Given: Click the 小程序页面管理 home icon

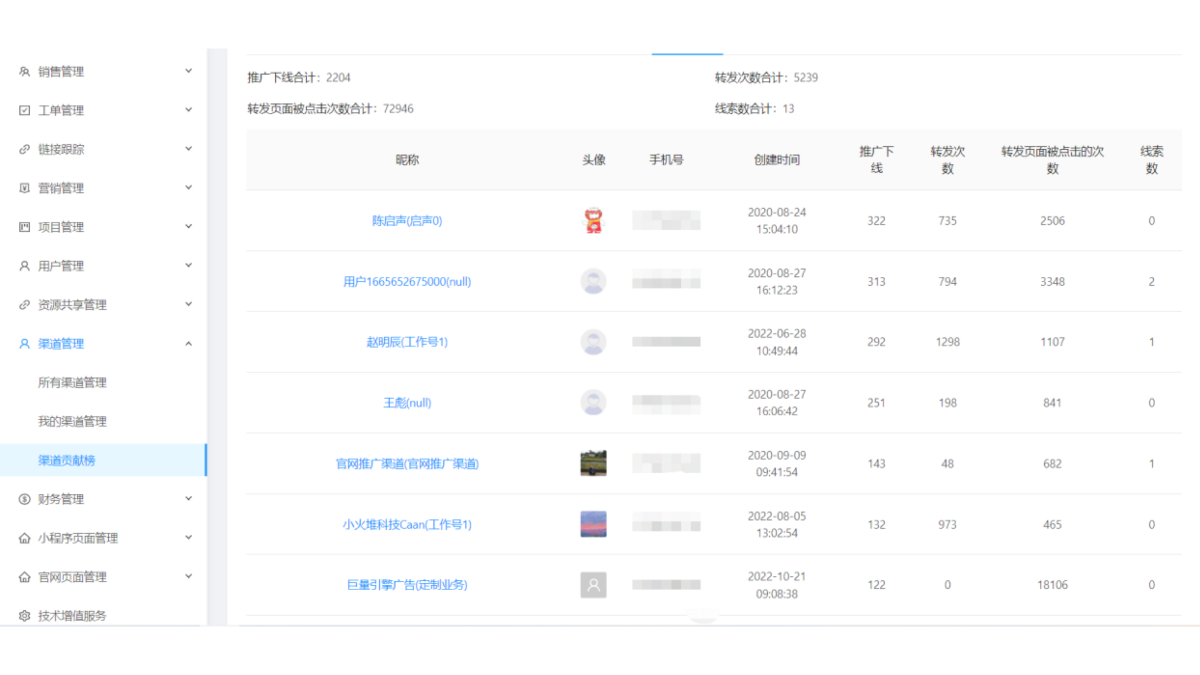Looking at the screenshot, I should click(25, 538).
